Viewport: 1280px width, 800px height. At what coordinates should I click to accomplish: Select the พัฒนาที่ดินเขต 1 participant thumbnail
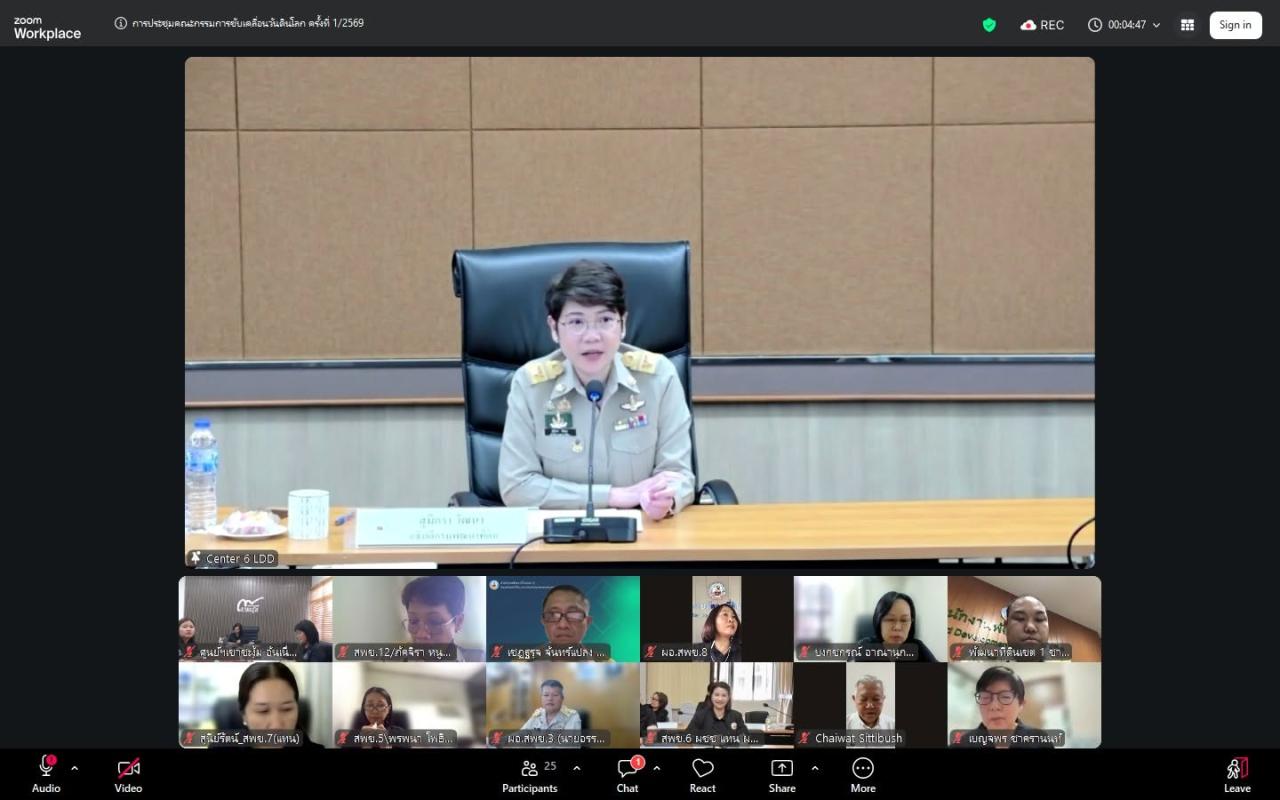coord(1025,619)
